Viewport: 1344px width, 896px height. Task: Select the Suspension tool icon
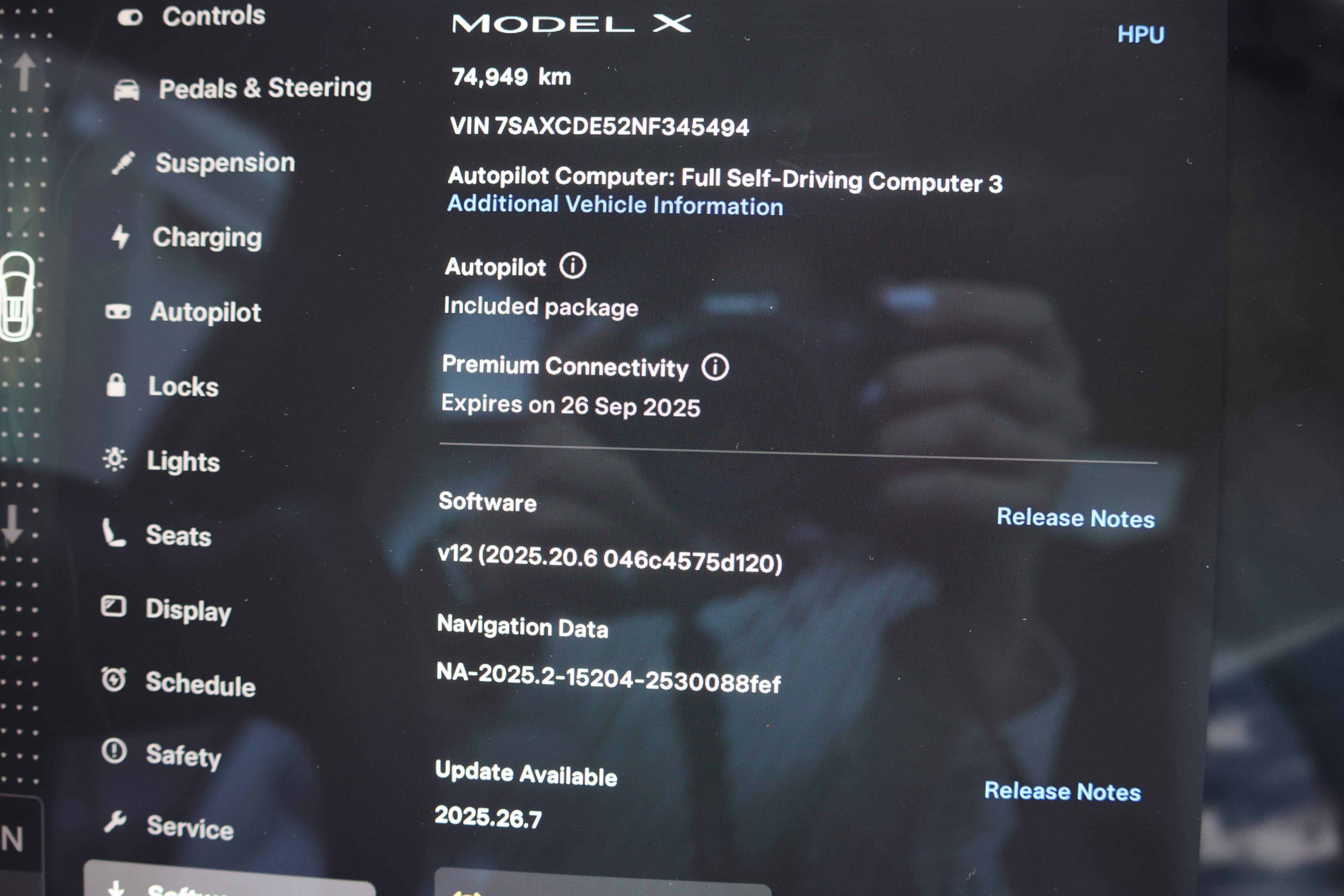pos(123,163)
